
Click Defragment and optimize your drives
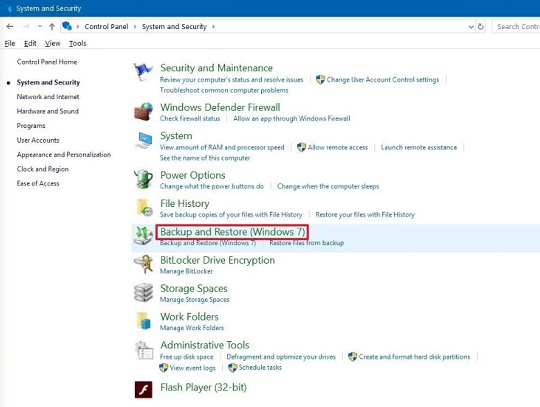point(281,357)
